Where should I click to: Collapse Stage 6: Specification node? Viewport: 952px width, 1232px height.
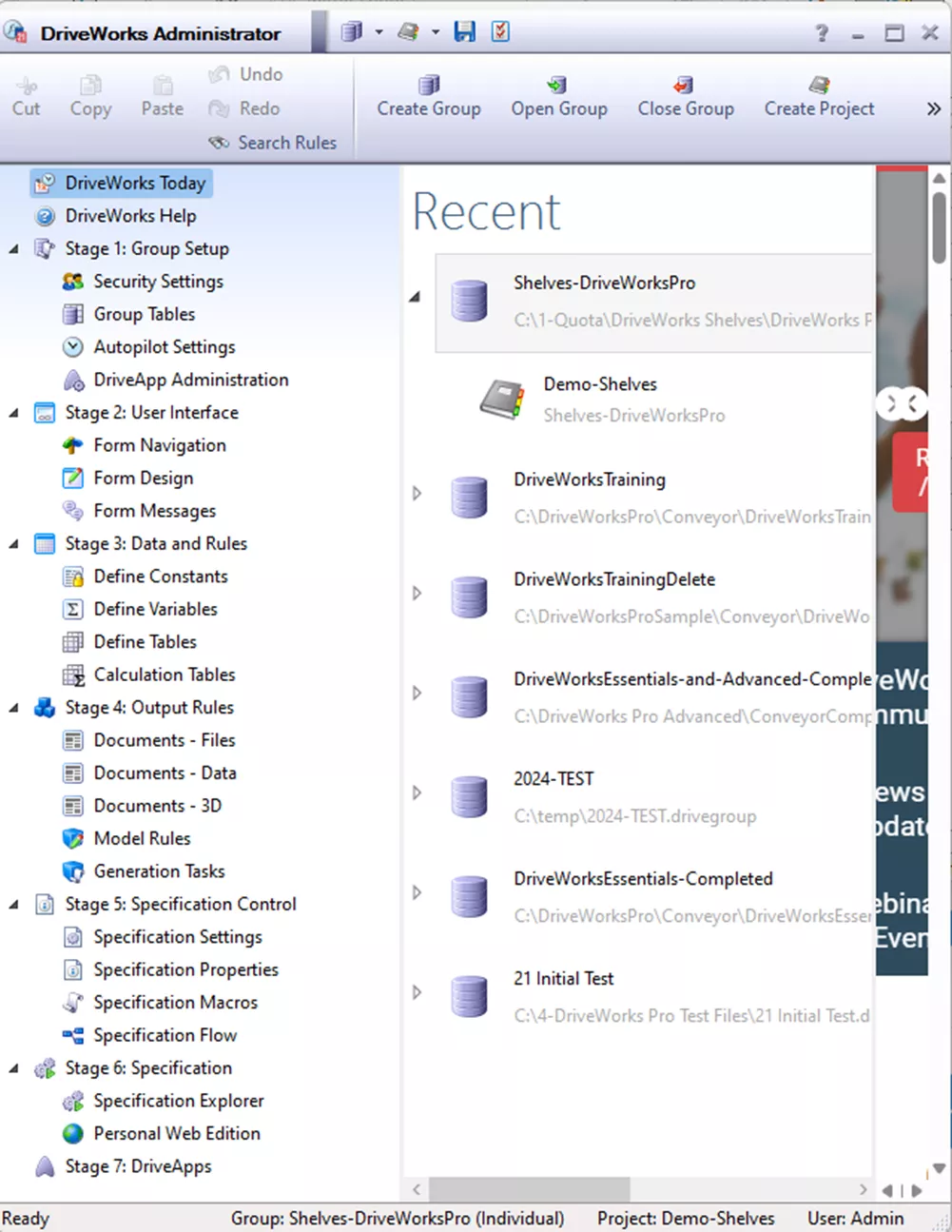coord(14,1068)
